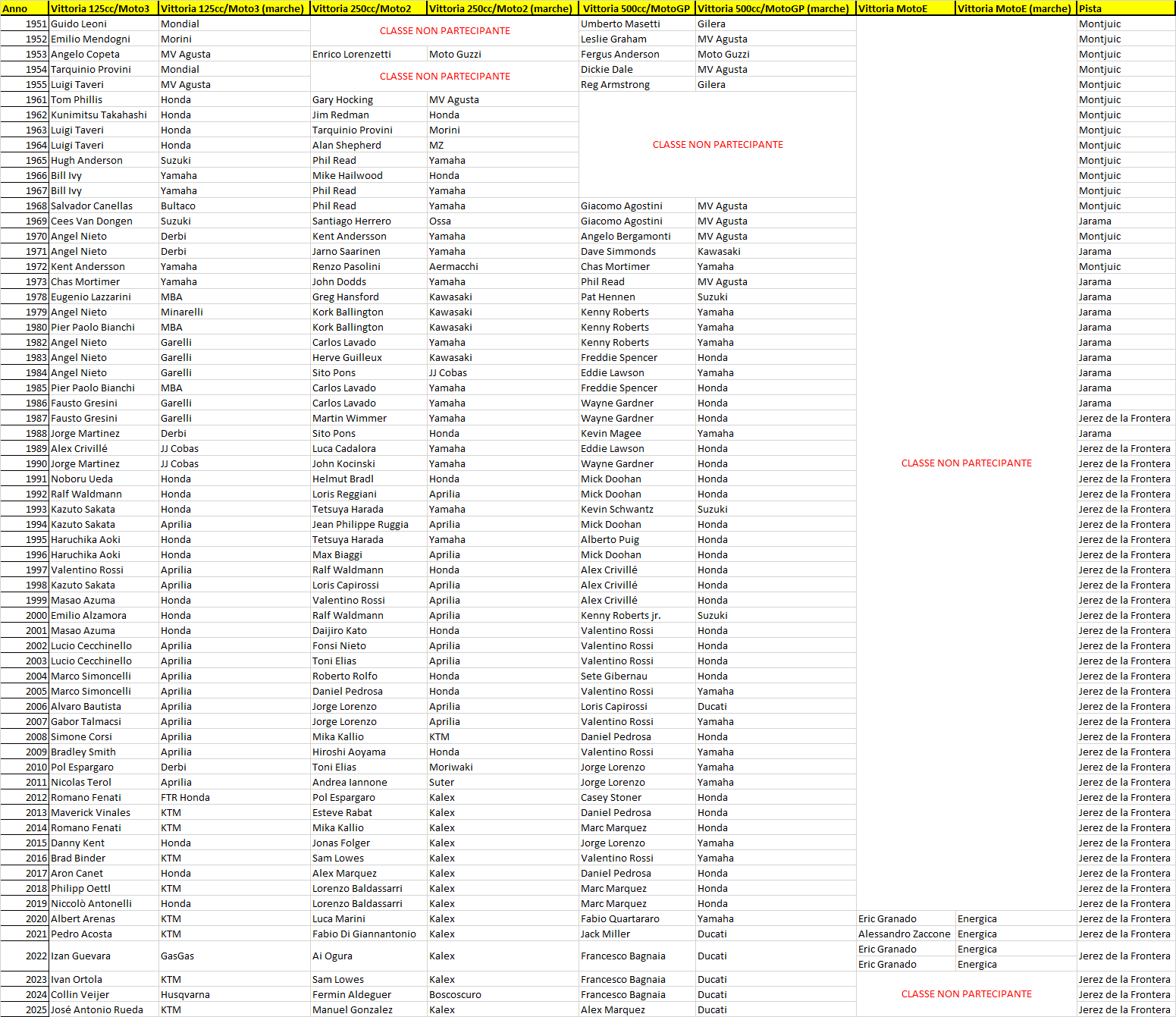This screenshot has width=1176, height=1017.
Task: Click the "Fabio Quartararo" cell
Action: pos(620,918)
